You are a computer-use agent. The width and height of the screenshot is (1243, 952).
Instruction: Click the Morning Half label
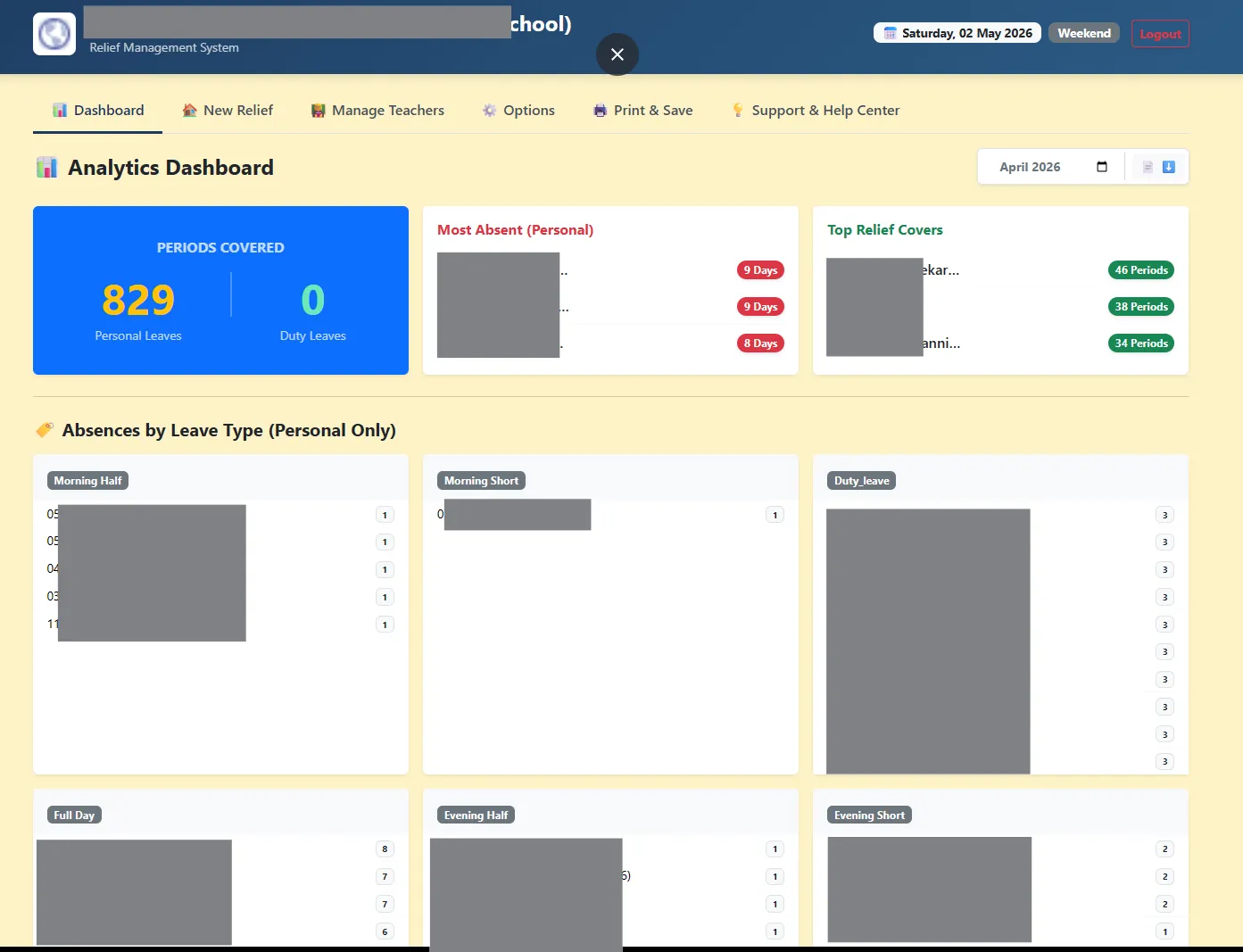(x=87, y=481)
